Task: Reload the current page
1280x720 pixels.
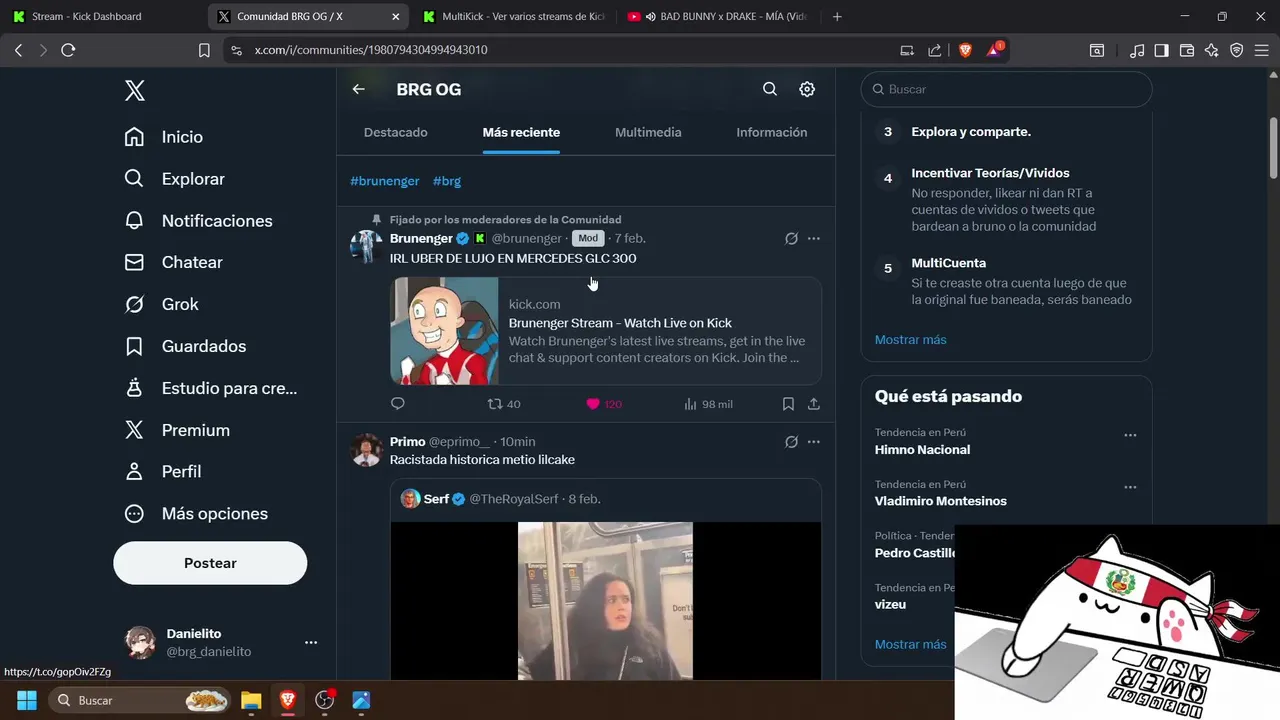Action: (x=68, y=50)
